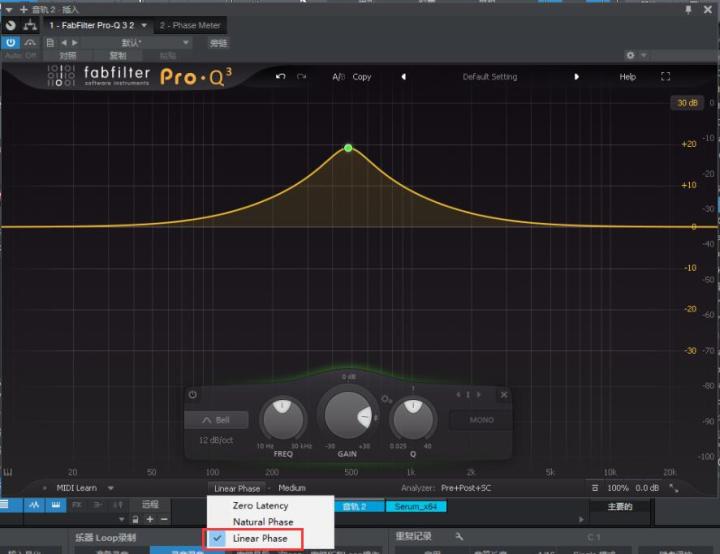Image resolution: width=720 pixels, height=554 pixels.
Task: Open the 30 dB display range selector
Action: pos(687,103)
